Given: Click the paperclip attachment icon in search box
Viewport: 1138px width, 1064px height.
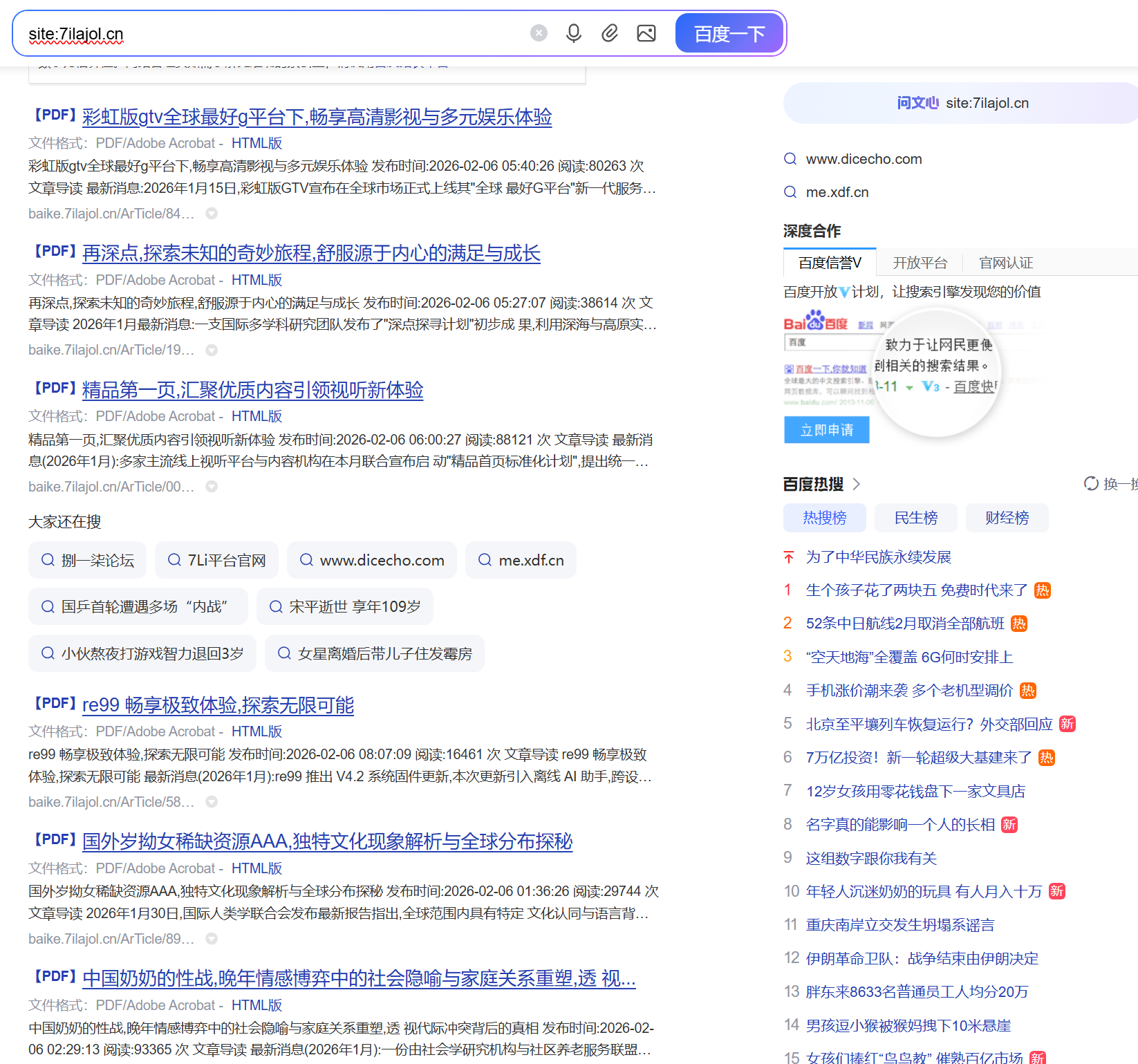Looking at the screenshot, I should click(610, 32).
